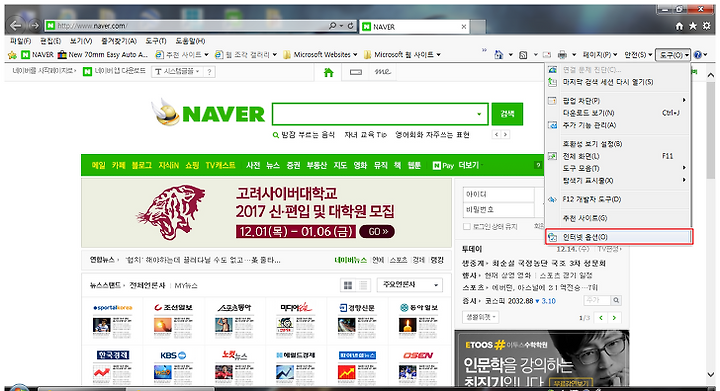Click the Read mail icon in the command bar
This screenshot has height=391, width=720.
(x=546, y=55)
